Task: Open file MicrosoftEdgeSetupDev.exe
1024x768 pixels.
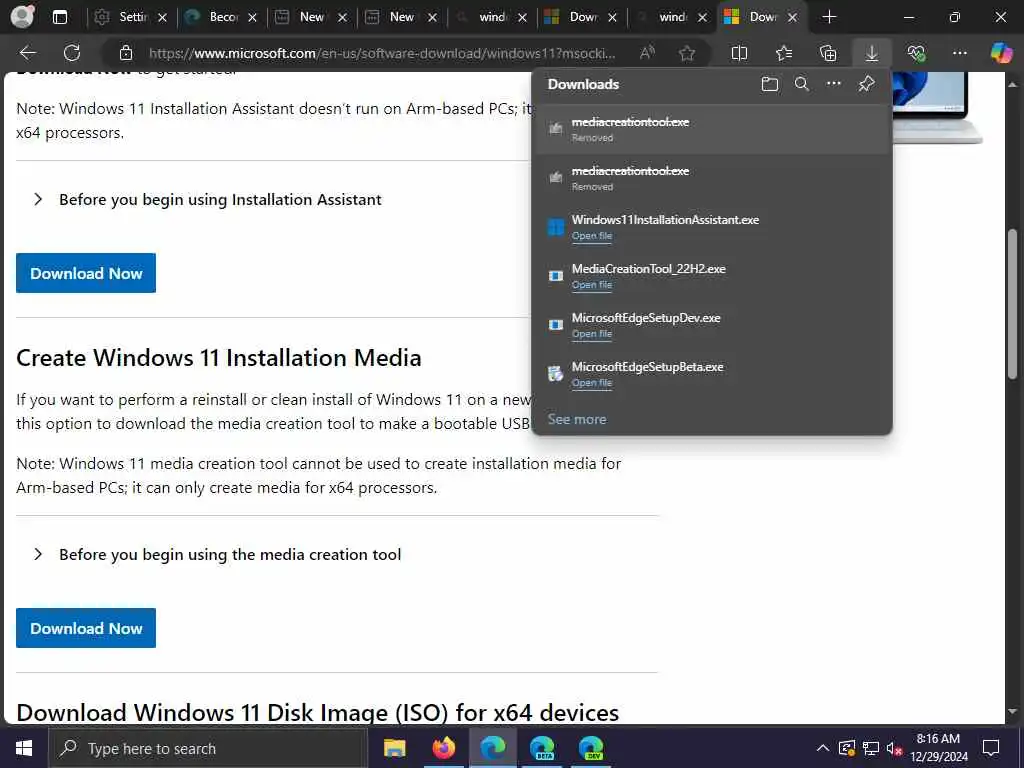Action: tap(592, 334)
